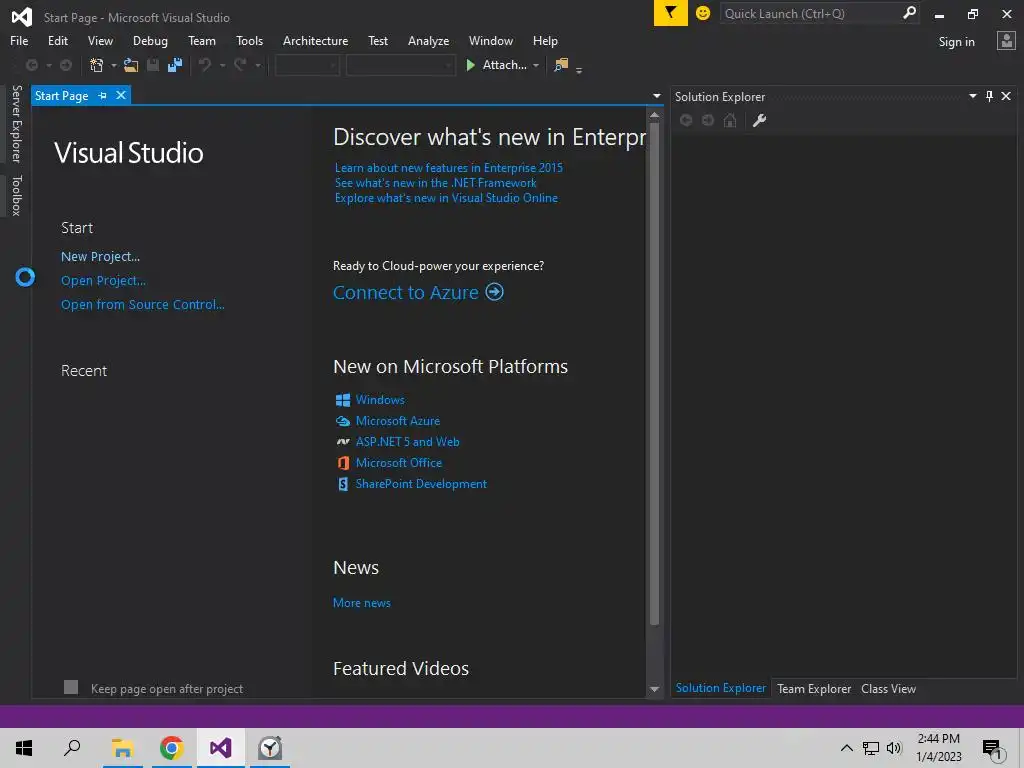
Task: Open the Redo history dropdown arrow
Action: [x=258, y=65]
